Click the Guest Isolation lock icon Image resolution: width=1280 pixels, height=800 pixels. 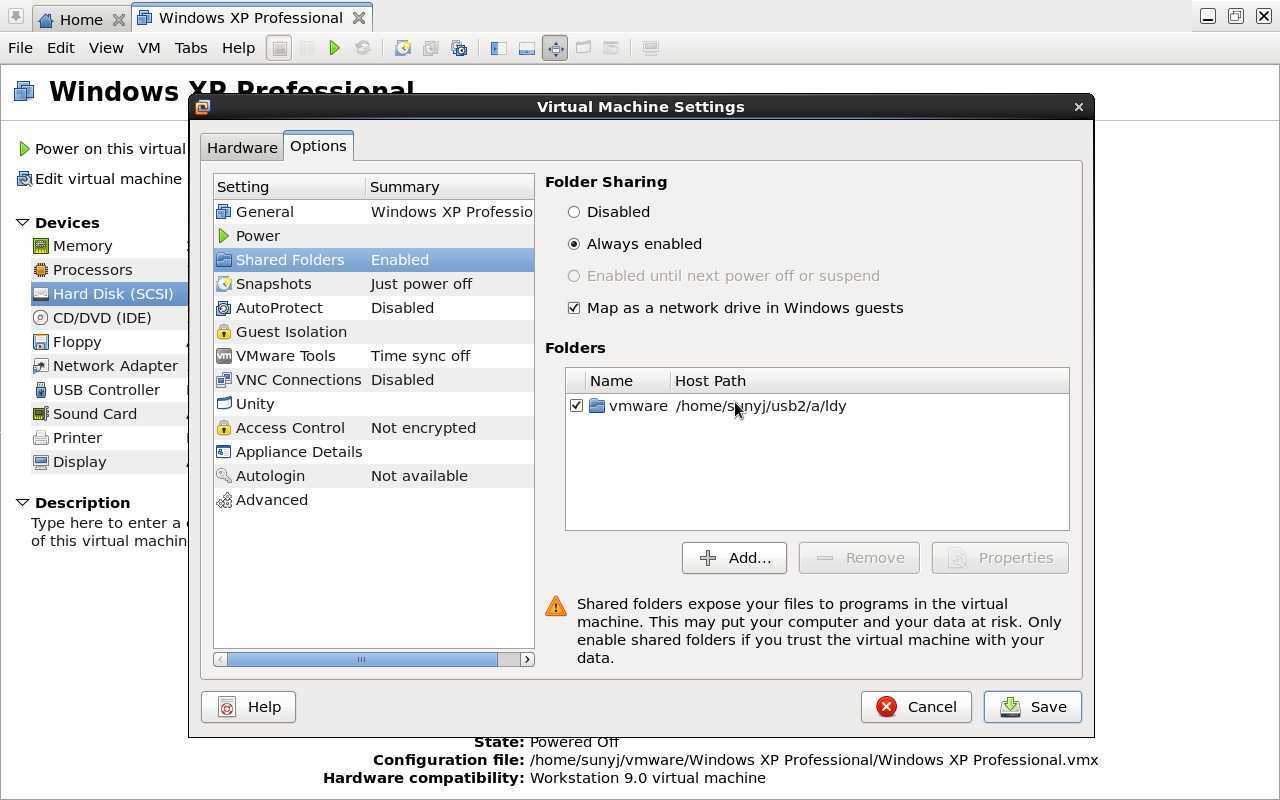(224, 332)
